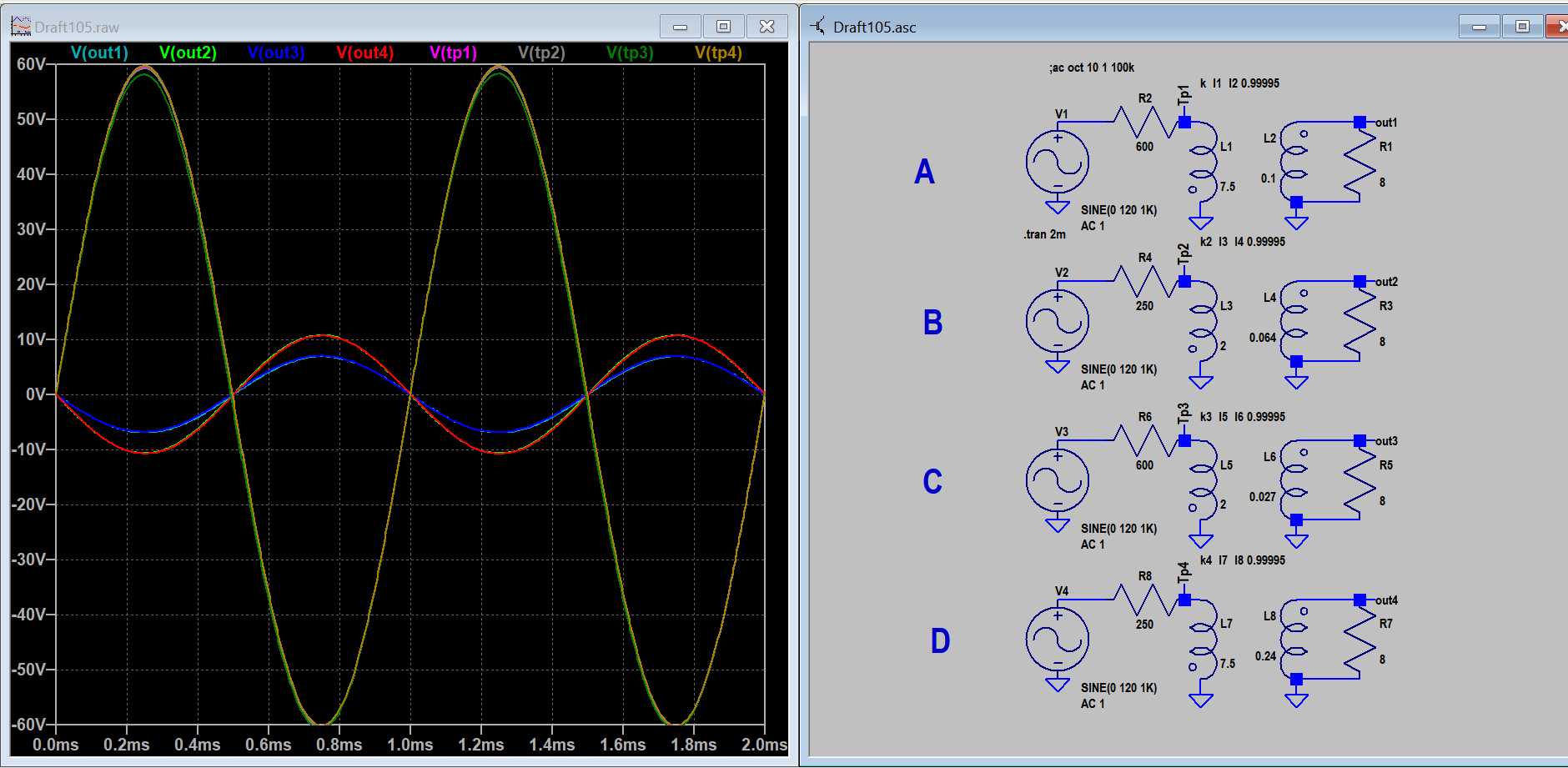The width and height of the screenshot is (1568, 768).
Task: Click the 1.0ms time axis label
Action: (410, 745)
